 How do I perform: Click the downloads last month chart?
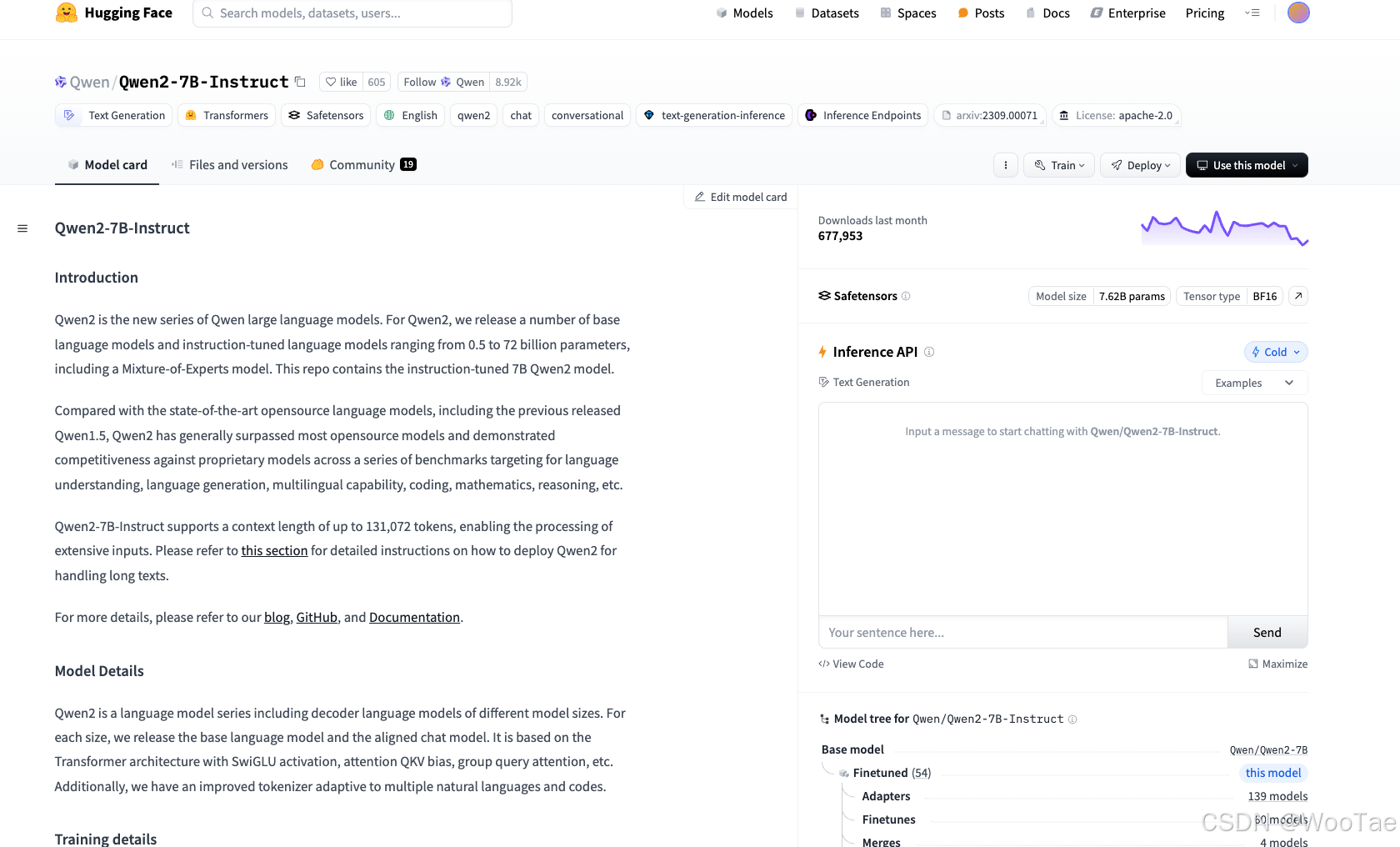[x=1224, y=228]
